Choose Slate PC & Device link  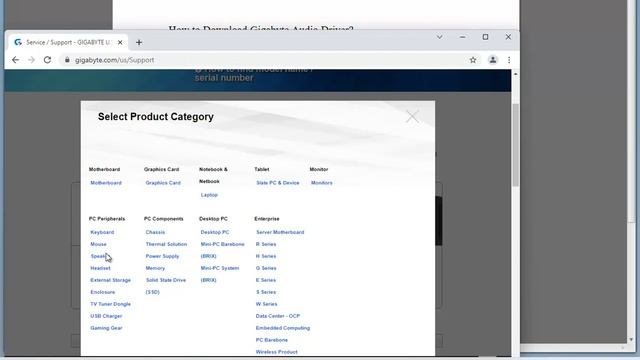coord(278,183)
